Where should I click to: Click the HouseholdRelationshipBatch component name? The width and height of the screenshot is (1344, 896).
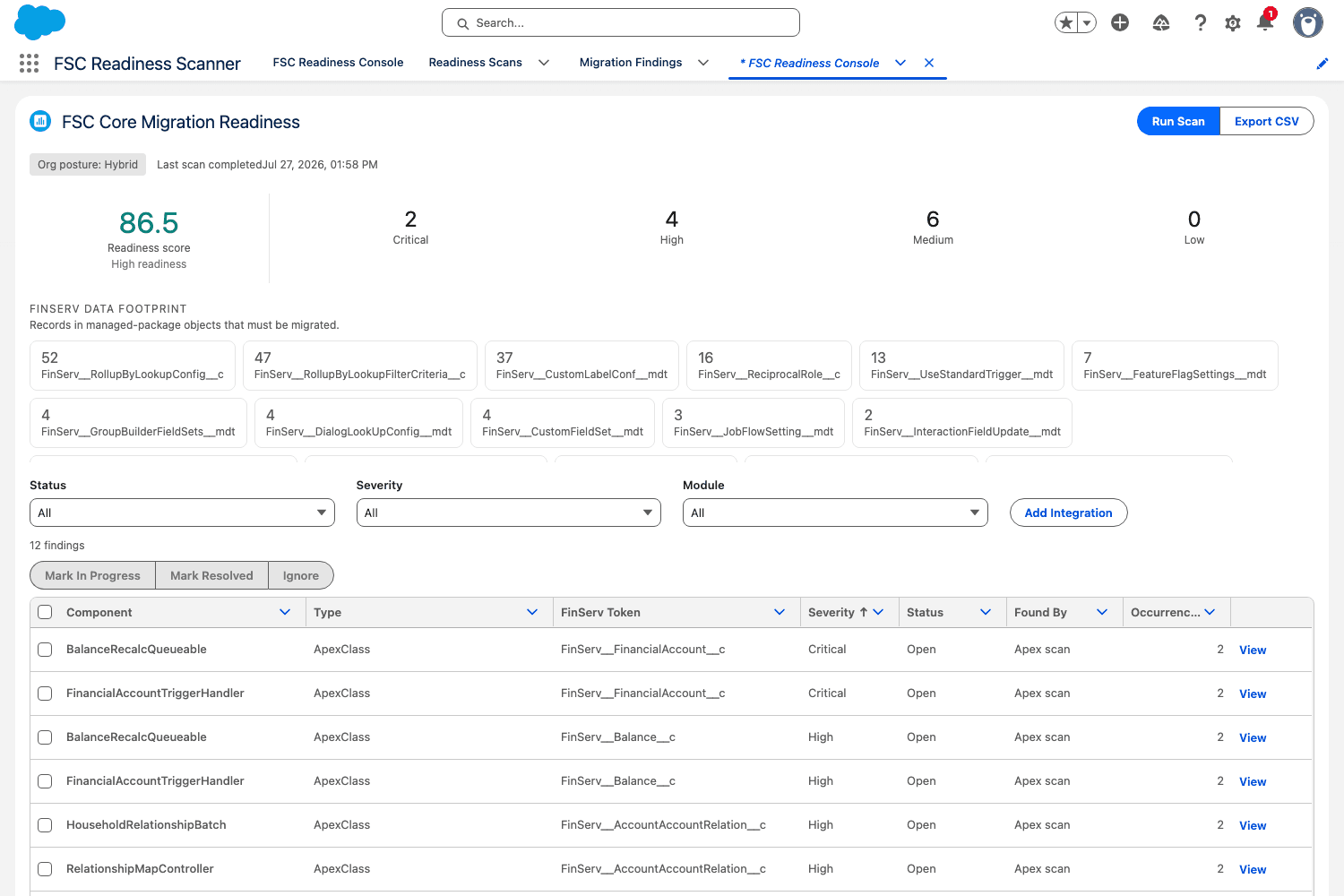click(146, 824)
